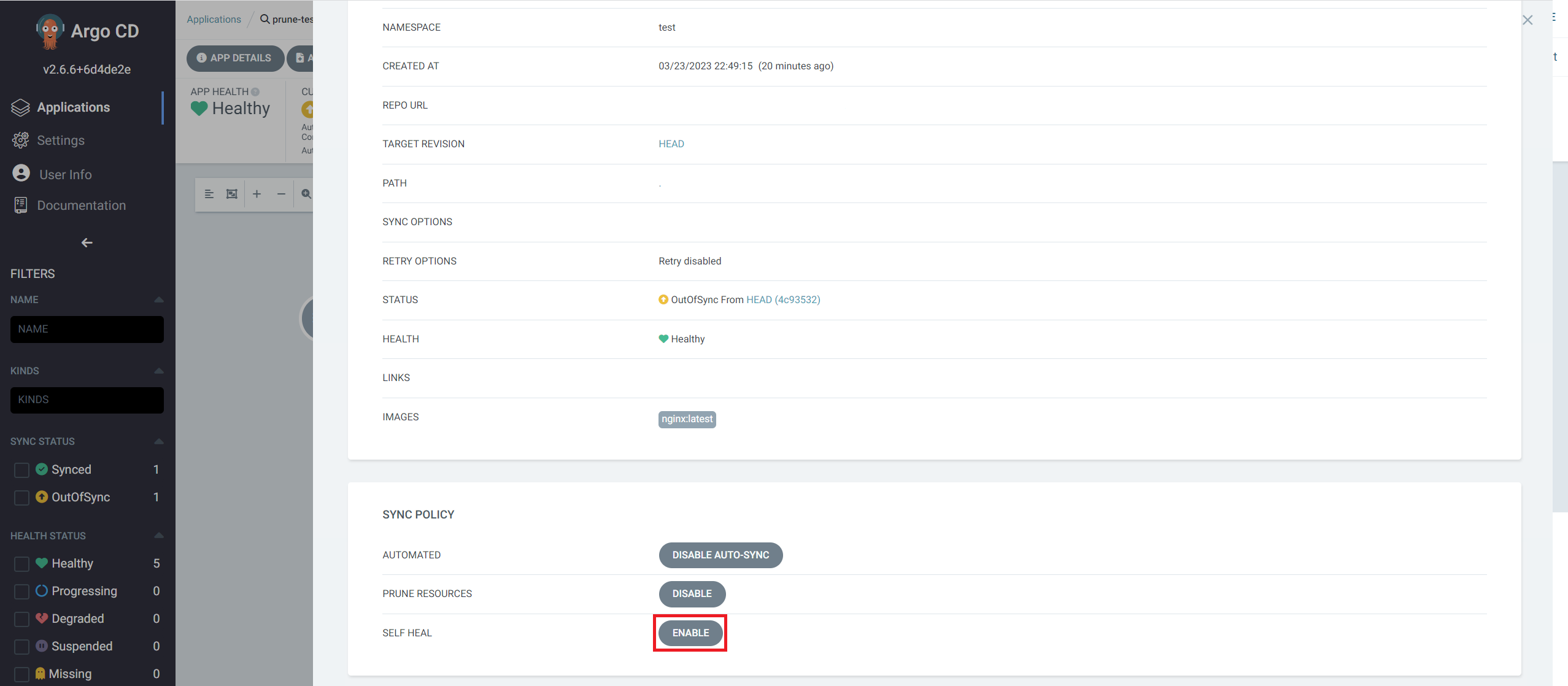Open Settings via the gear icon

point(21,141)
